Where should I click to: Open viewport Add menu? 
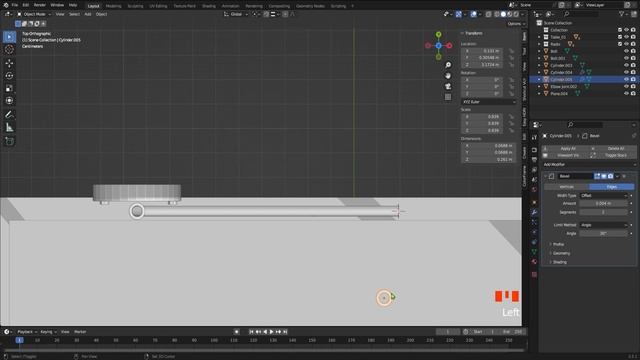coord(88,14)
